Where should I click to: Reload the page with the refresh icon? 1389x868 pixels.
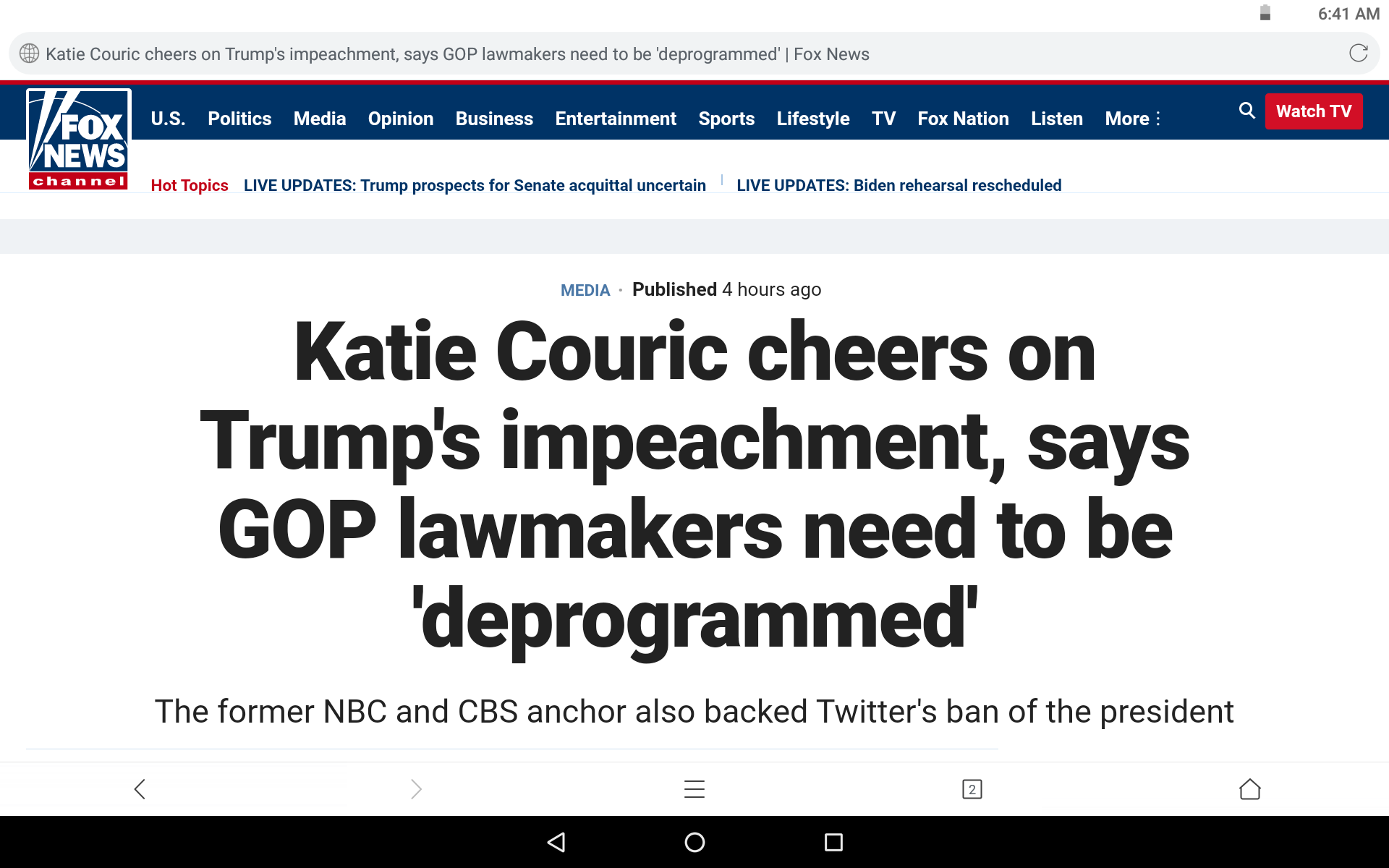(1358, 54)
